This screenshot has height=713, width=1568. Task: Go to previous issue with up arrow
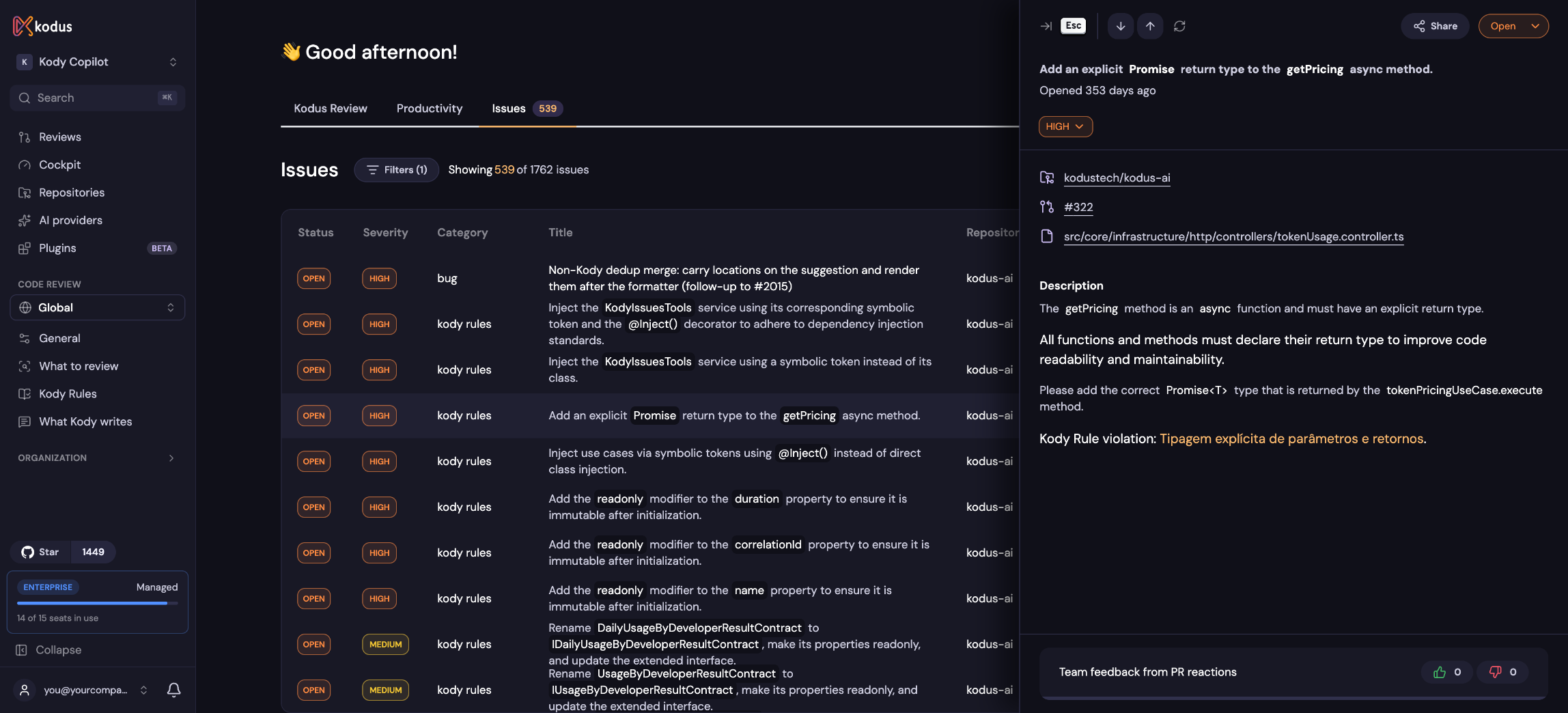tap(1150, 26)
